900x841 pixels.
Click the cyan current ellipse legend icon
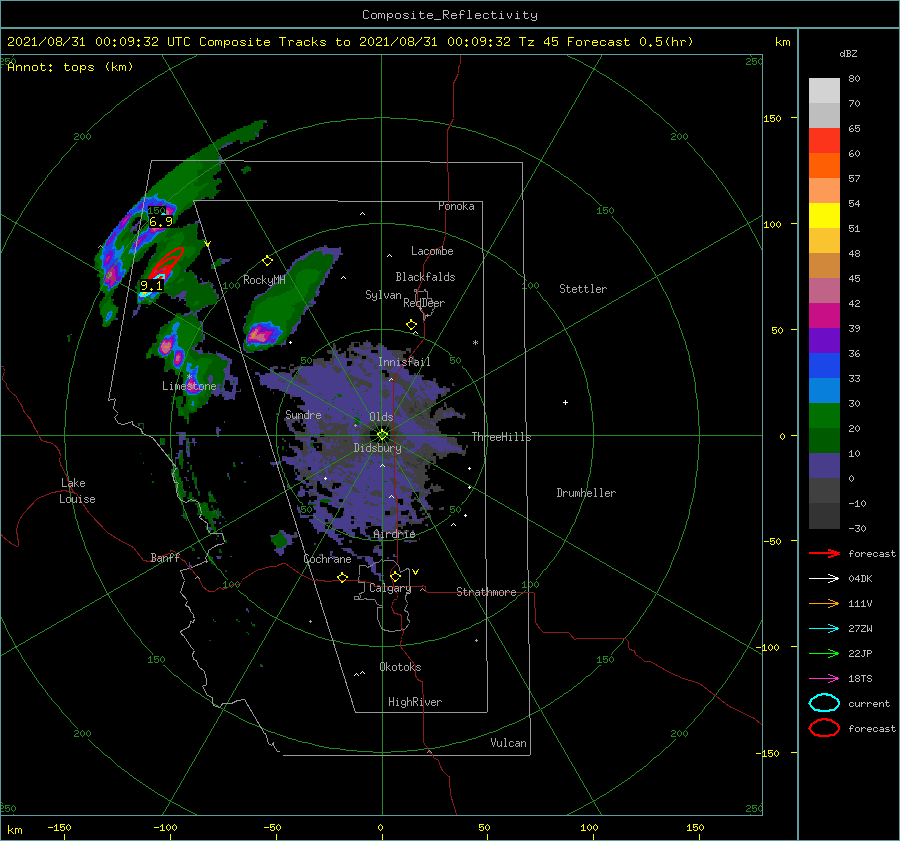824,703
